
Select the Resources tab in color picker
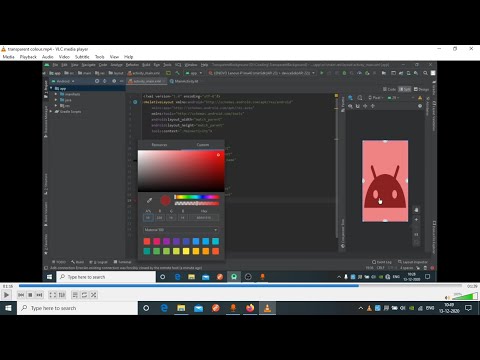[159, 145]
